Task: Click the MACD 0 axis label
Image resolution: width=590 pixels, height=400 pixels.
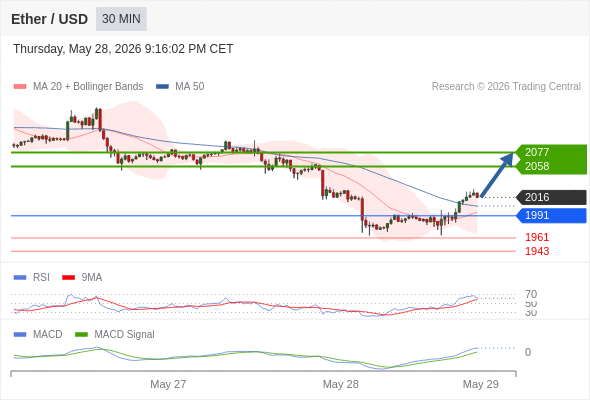Action: (528, 352)
